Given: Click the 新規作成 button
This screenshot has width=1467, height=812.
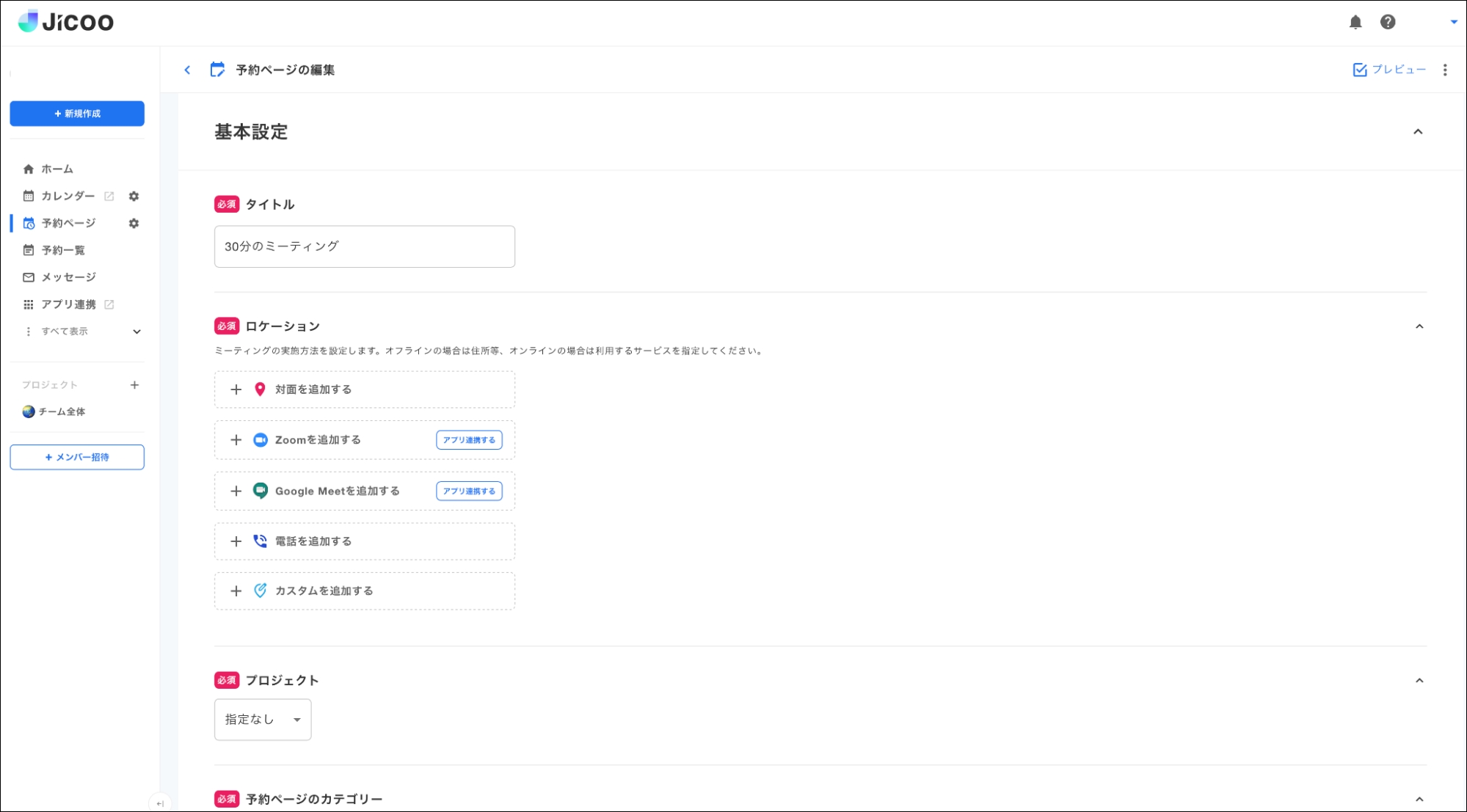Looking at the screenshot, I should click(x=77, y=114).
